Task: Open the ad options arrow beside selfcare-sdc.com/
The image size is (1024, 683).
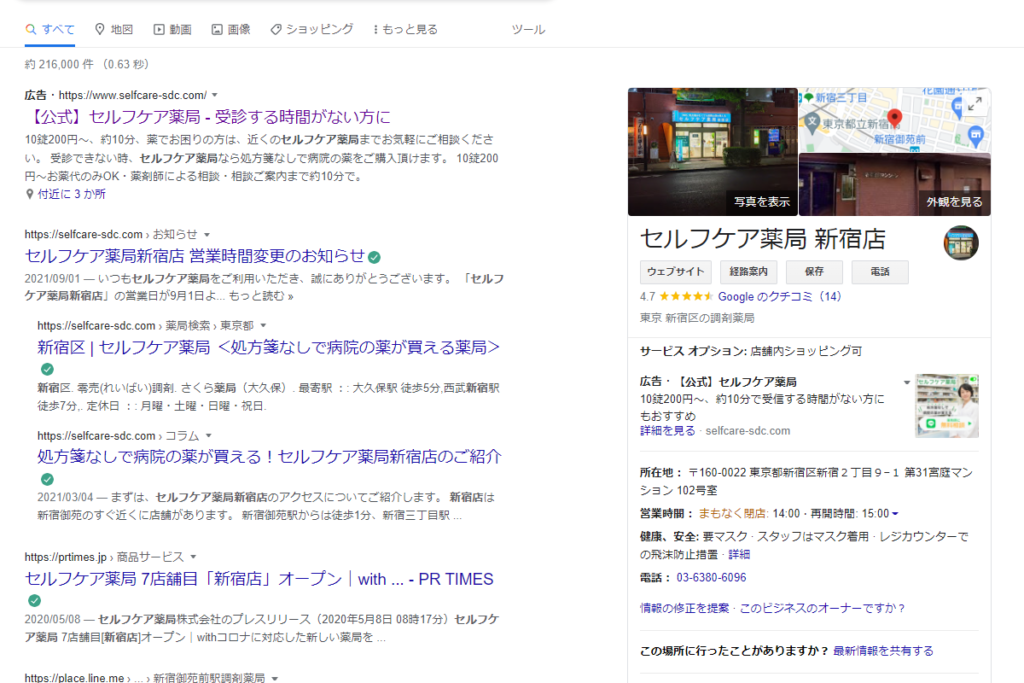Action: (x=215, y=95)
